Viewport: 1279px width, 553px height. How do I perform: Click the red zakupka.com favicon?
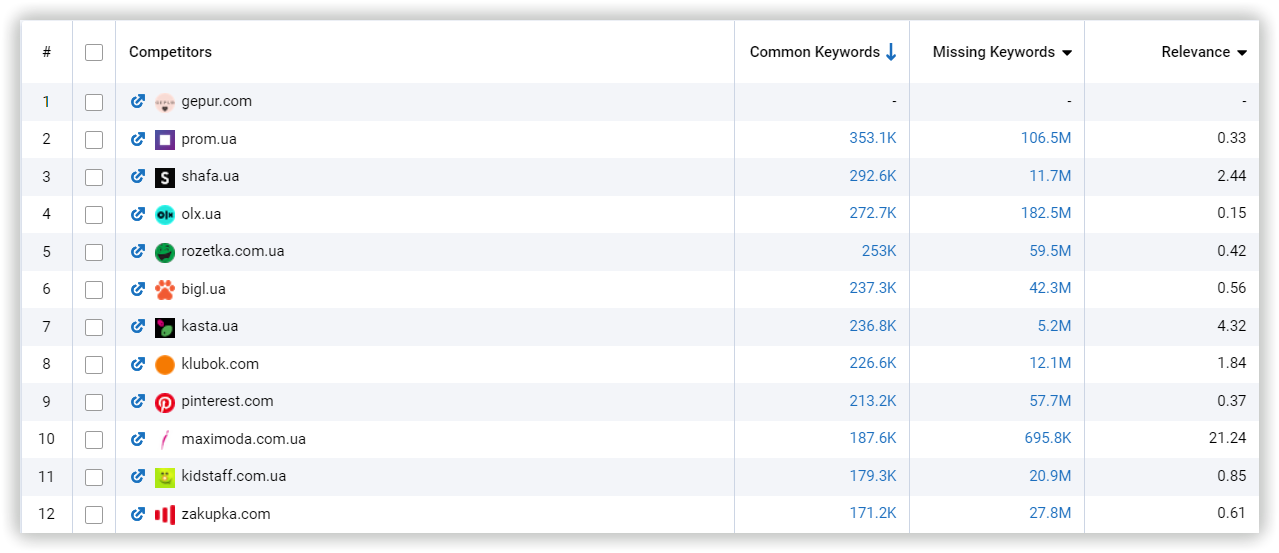(165, 515)
